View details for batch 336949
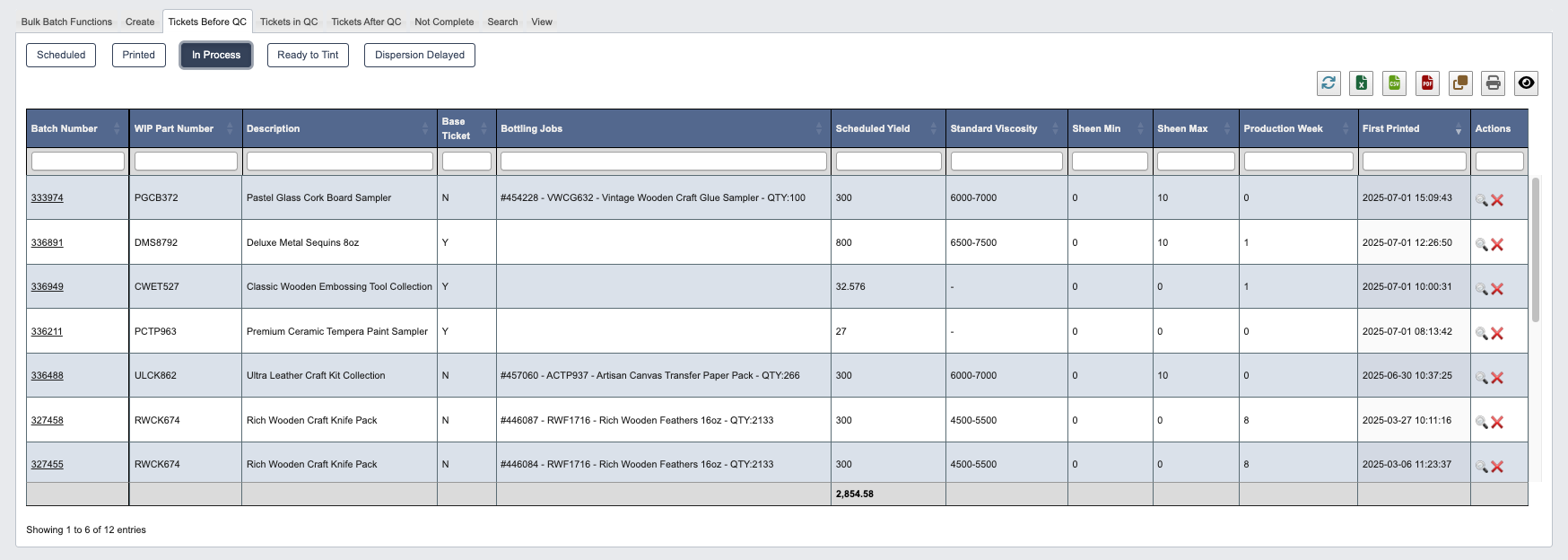 click(x=1481, y=289)
